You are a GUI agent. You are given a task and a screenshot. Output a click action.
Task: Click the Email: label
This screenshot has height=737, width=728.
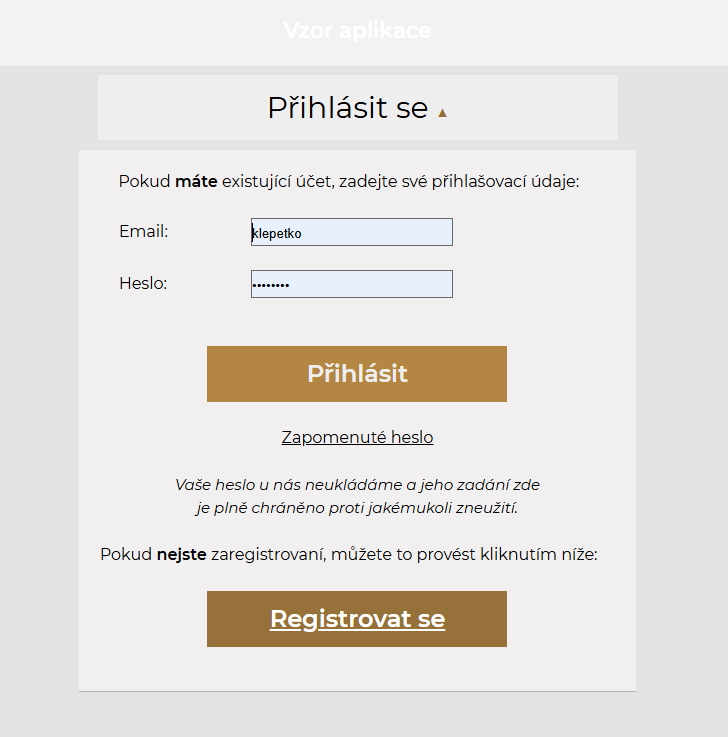point(143,232)
